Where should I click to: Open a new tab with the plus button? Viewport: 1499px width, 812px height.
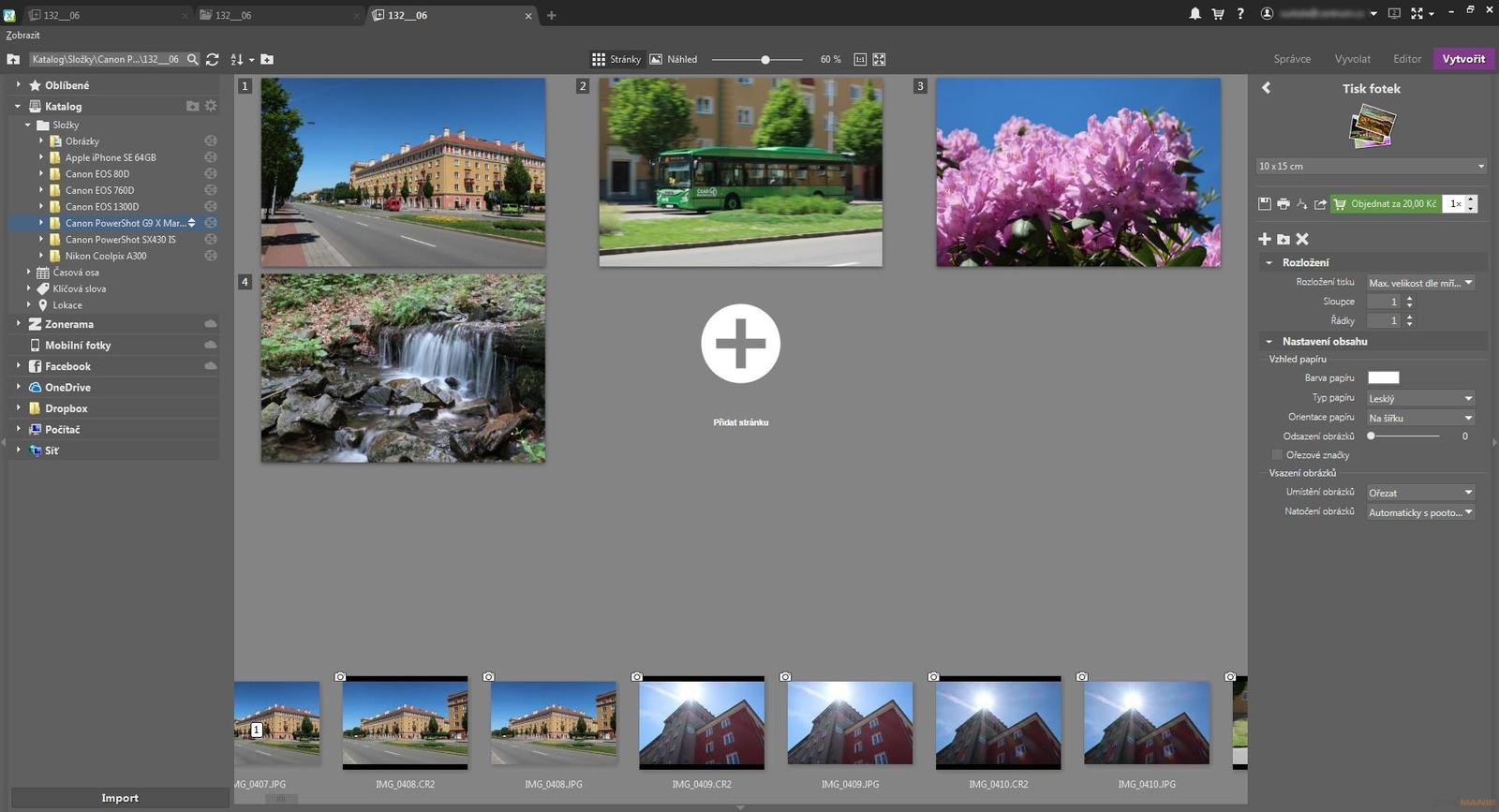tap(551, 15)
